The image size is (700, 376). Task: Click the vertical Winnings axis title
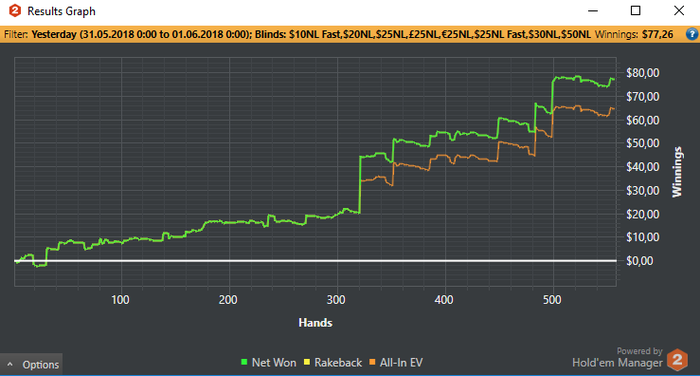[x=677, y=172]
